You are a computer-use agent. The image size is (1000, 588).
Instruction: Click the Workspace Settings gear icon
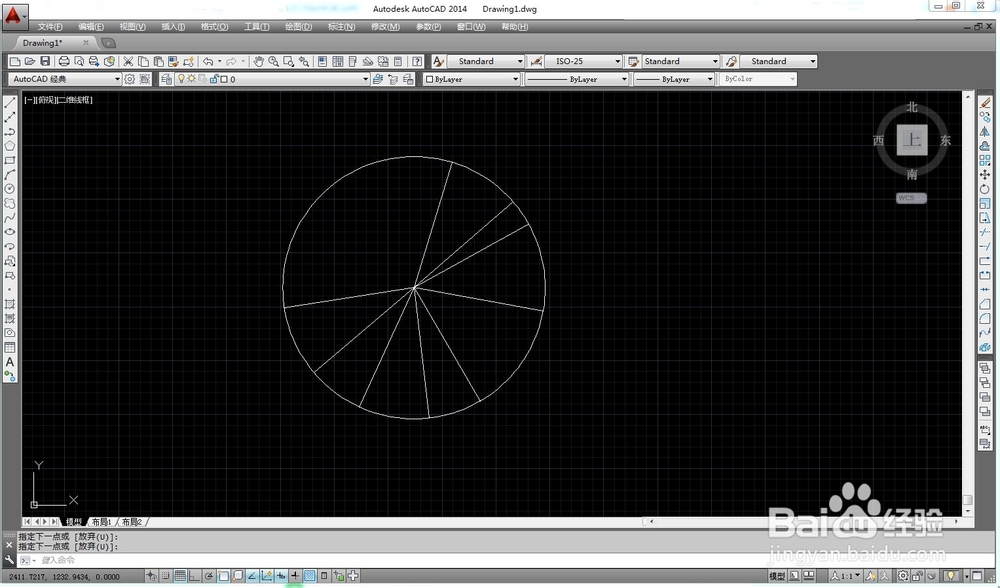[129, 79]
